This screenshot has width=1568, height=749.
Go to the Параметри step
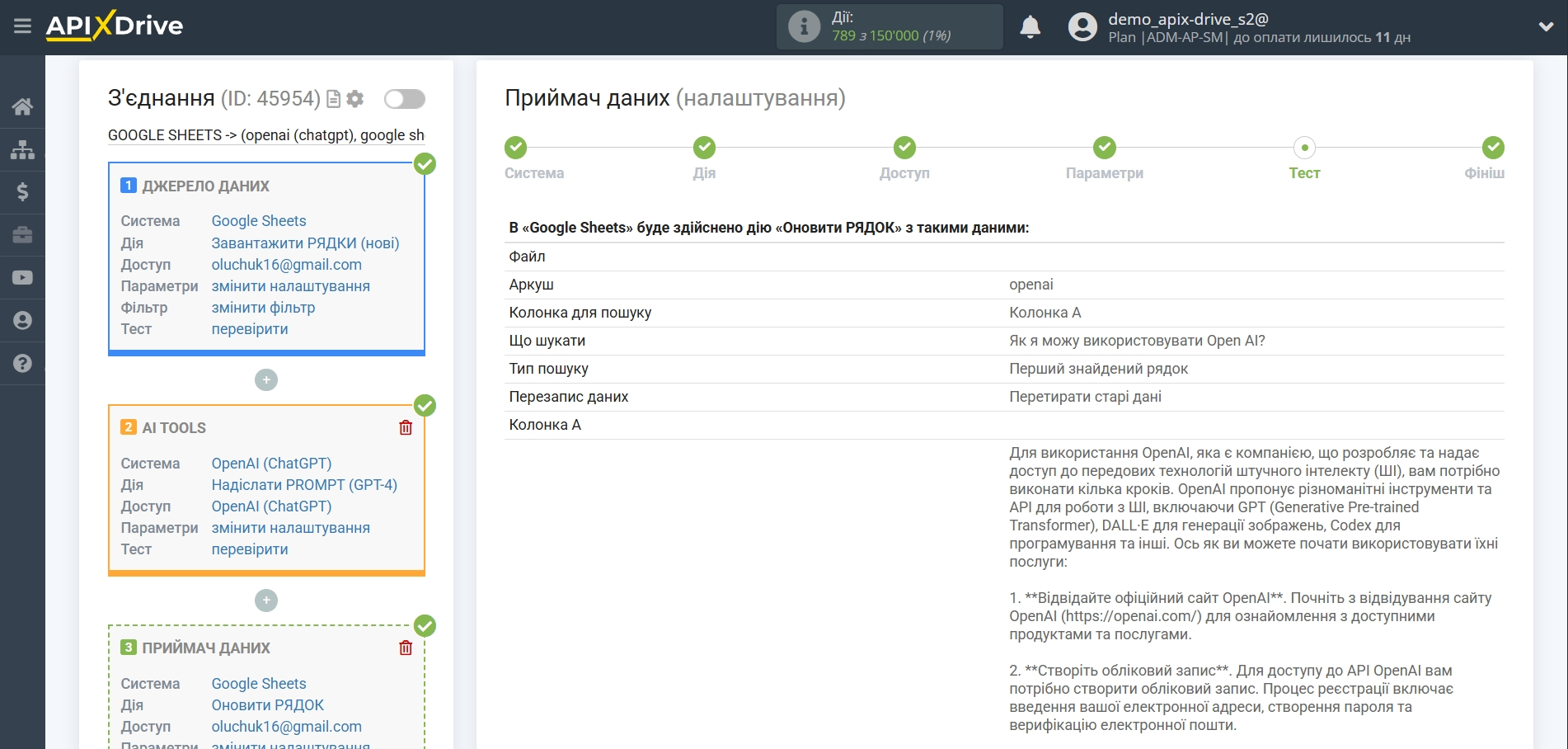(1105, 148)
